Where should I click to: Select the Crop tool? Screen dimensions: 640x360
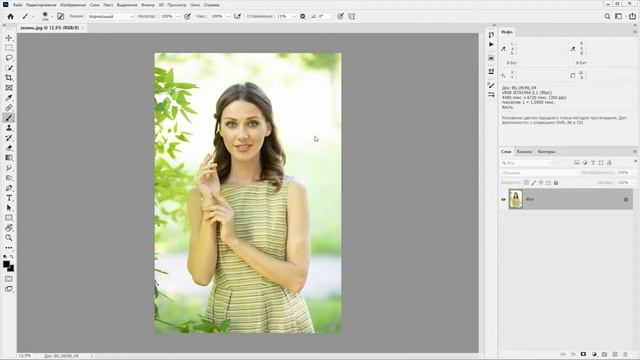coord(9,78)
